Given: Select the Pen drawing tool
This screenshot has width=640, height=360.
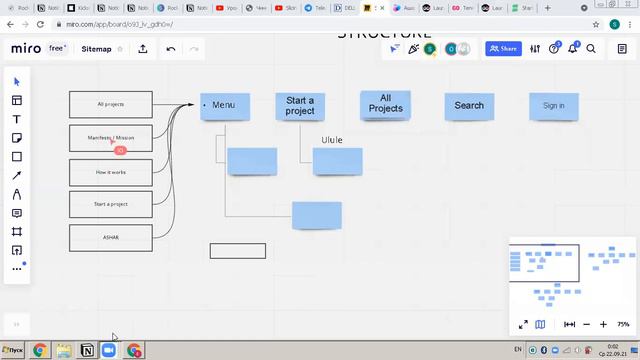Looking at the screenshot, I should point(17,194).
